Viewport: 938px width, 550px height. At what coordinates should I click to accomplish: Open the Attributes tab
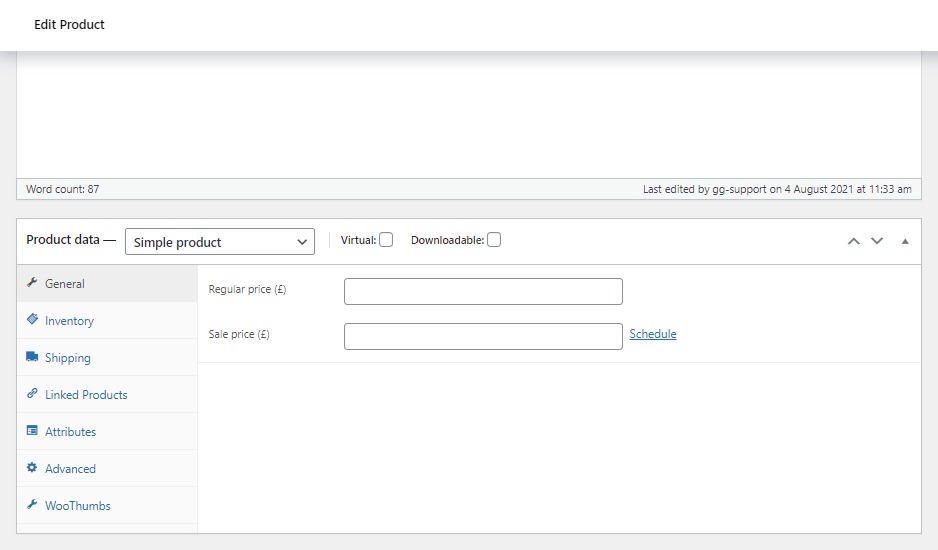107,432
